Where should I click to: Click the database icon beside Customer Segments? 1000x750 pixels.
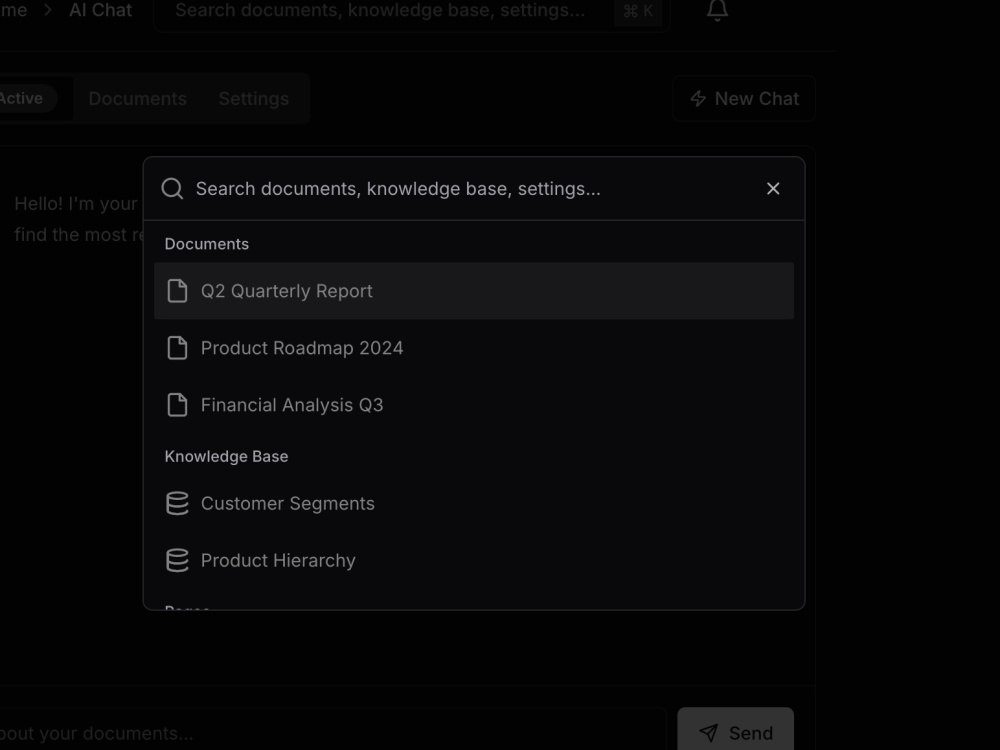point(177,503)
